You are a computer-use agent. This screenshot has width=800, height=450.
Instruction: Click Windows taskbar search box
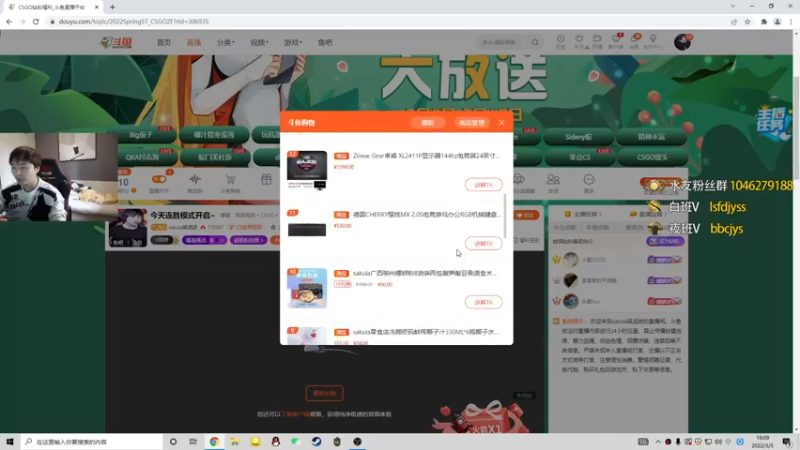[x=92, y=441]
